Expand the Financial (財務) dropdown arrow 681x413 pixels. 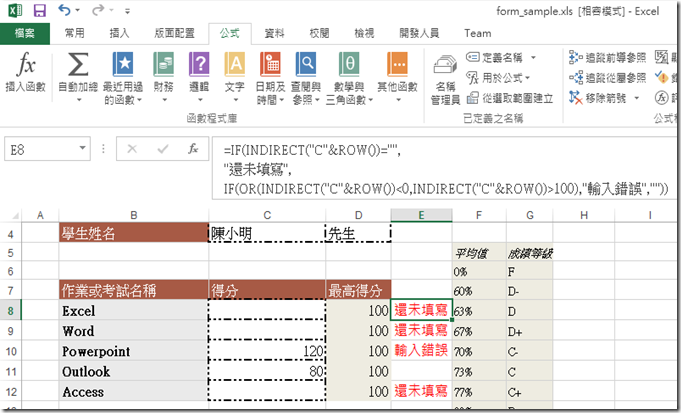coord(164,100)
